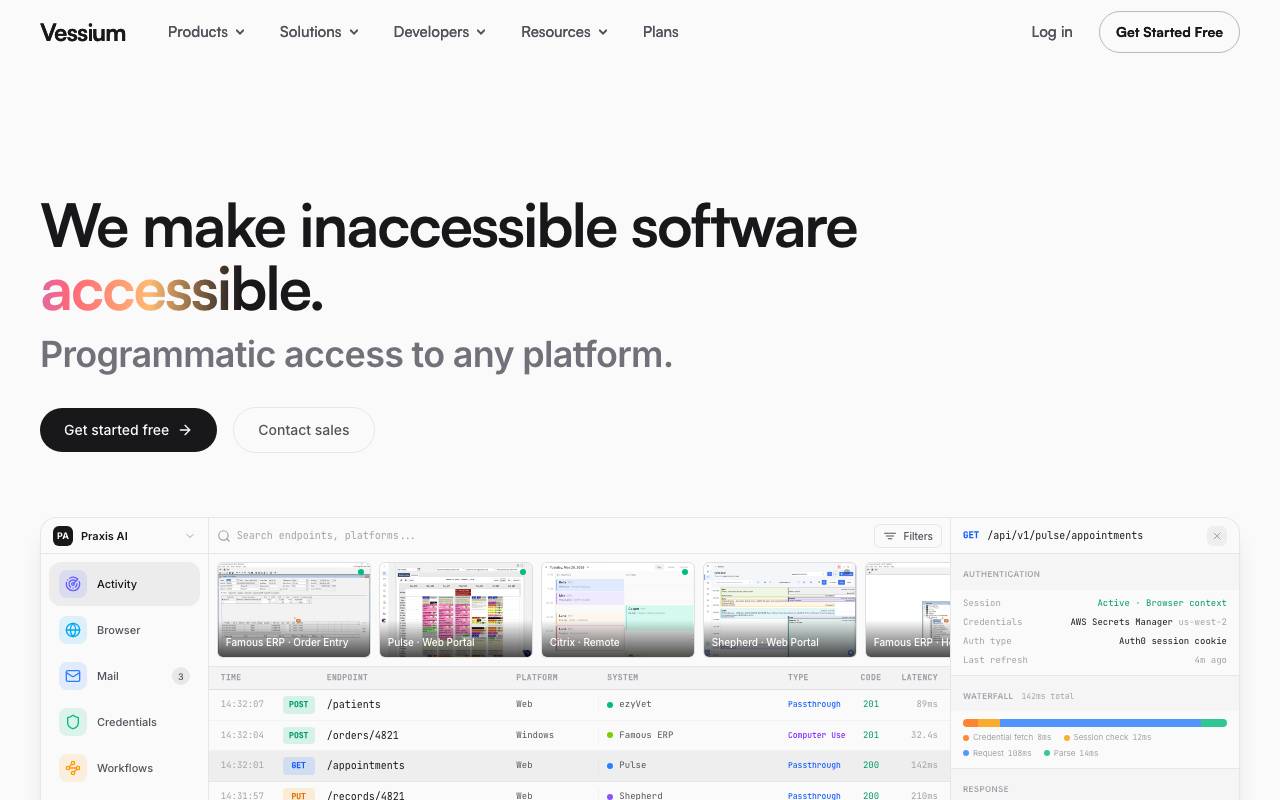Image resolution: width=1280 pixels, height=800 pixels.
Task: Open the Shepherd · Web Portal thumbnail
Action: (780, 610)
